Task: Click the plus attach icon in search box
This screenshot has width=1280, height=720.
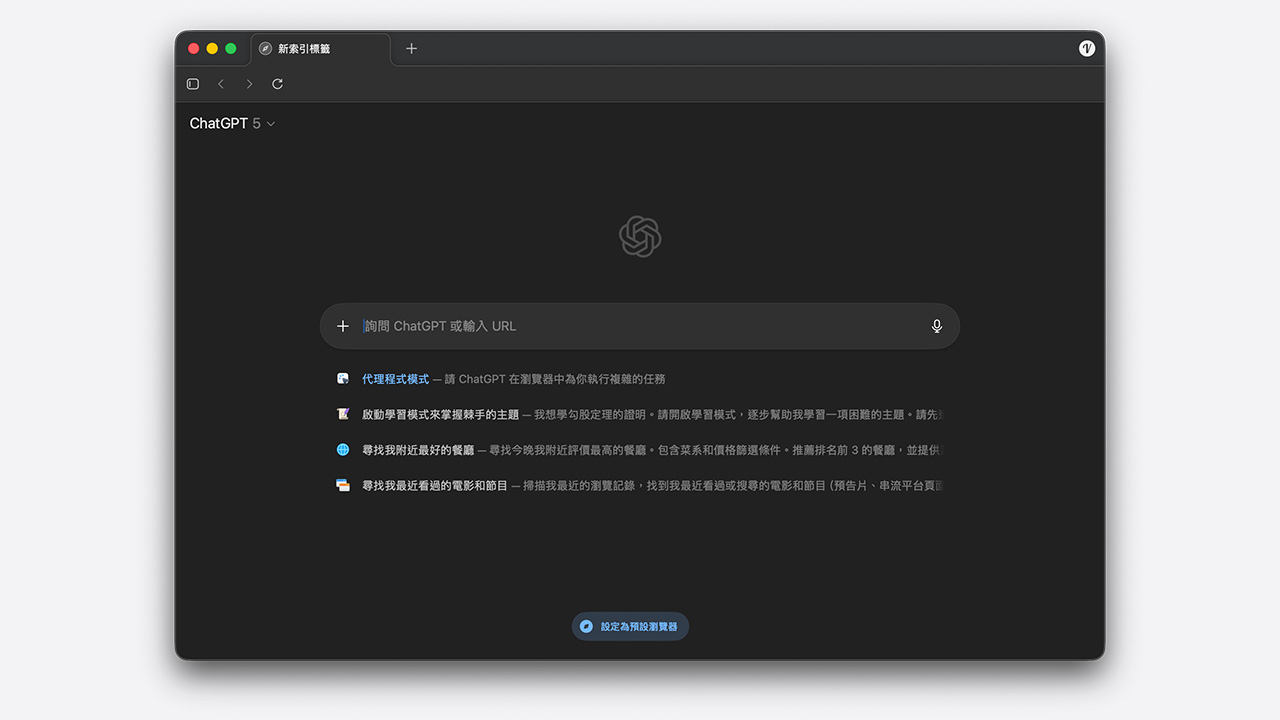Action: click(343, 326)
